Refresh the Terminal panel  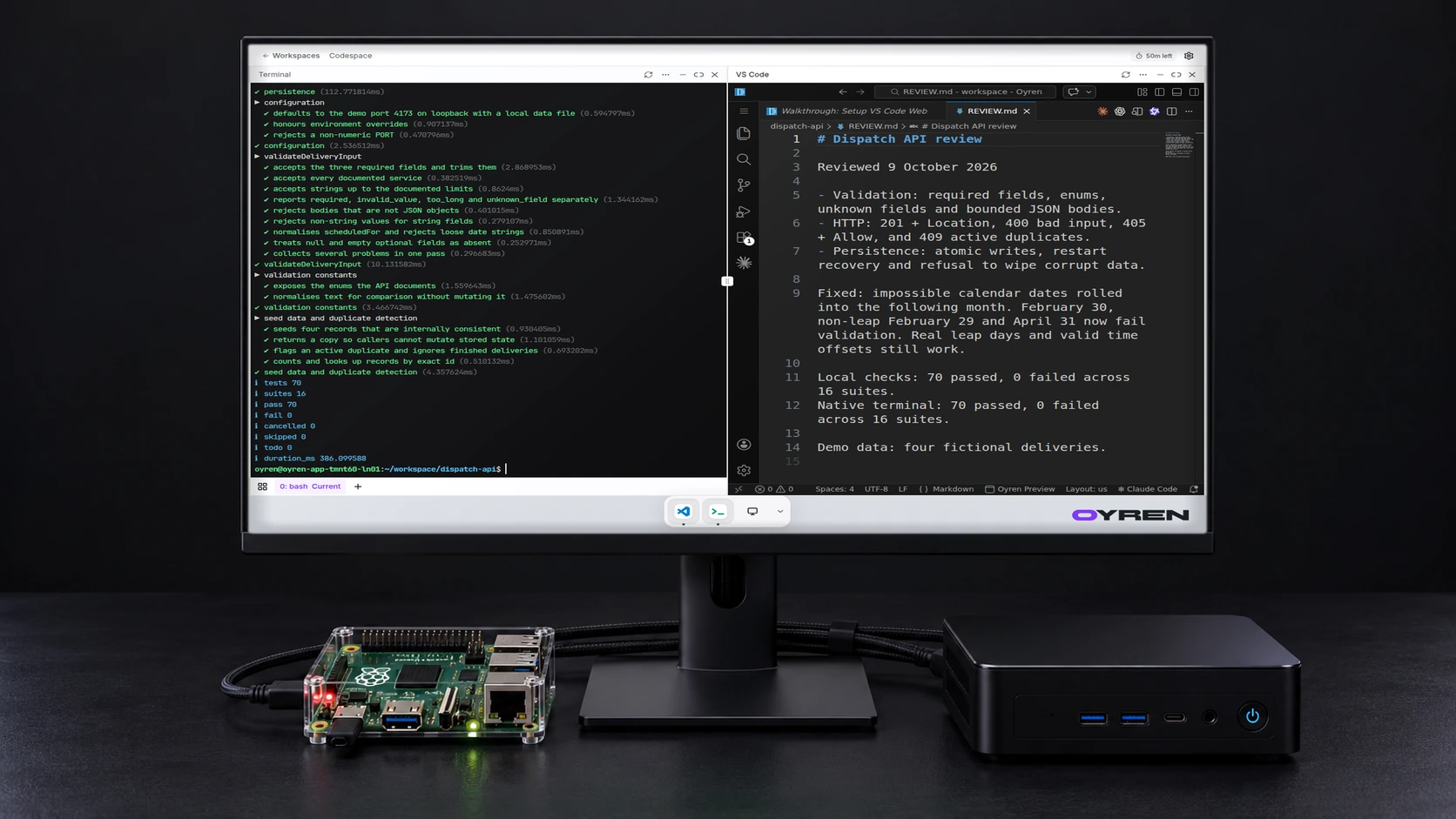[x=648, y=75]
